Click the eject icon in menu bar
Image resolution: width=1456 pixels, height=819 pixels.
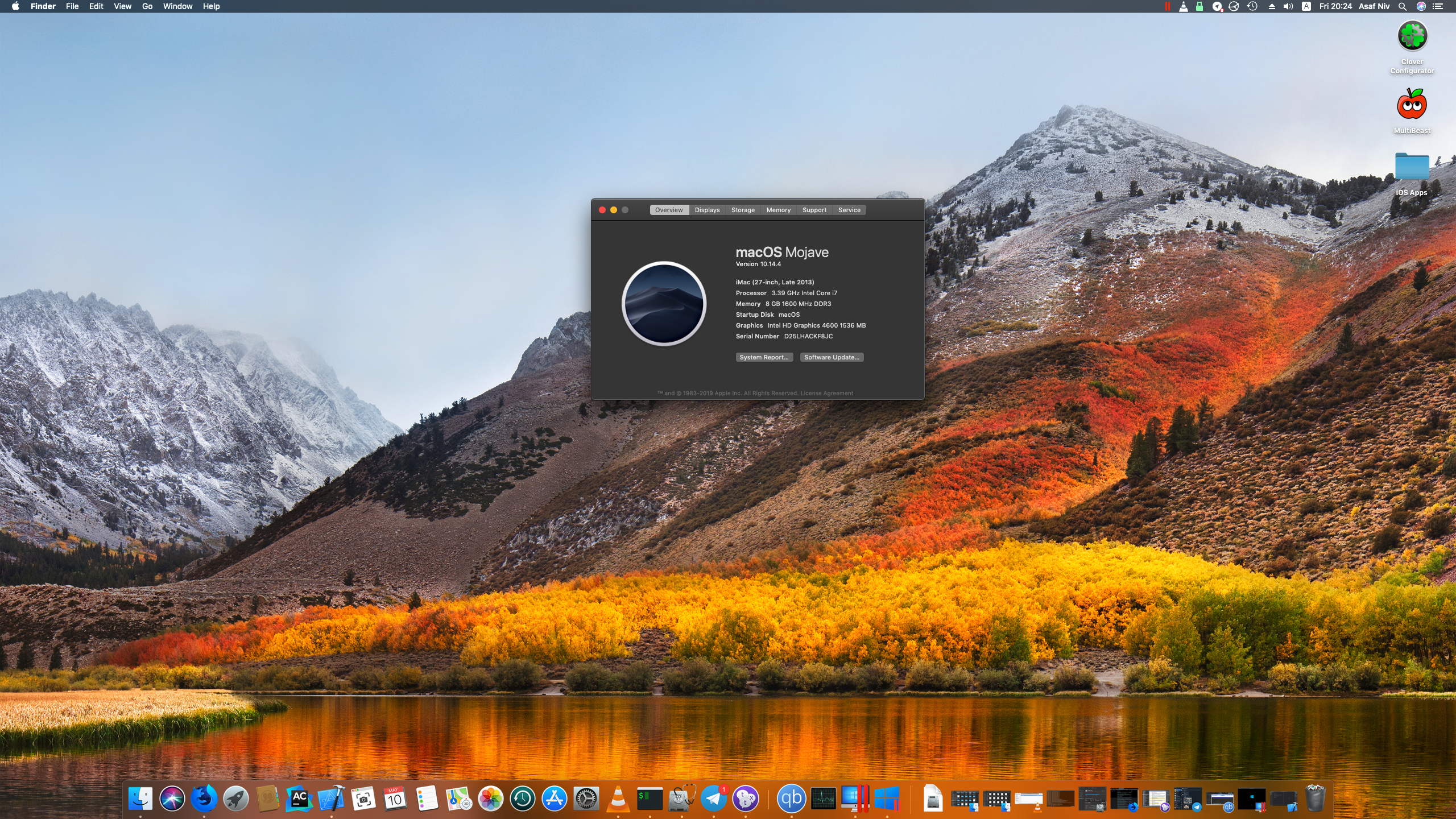[x=1272, y=6]
